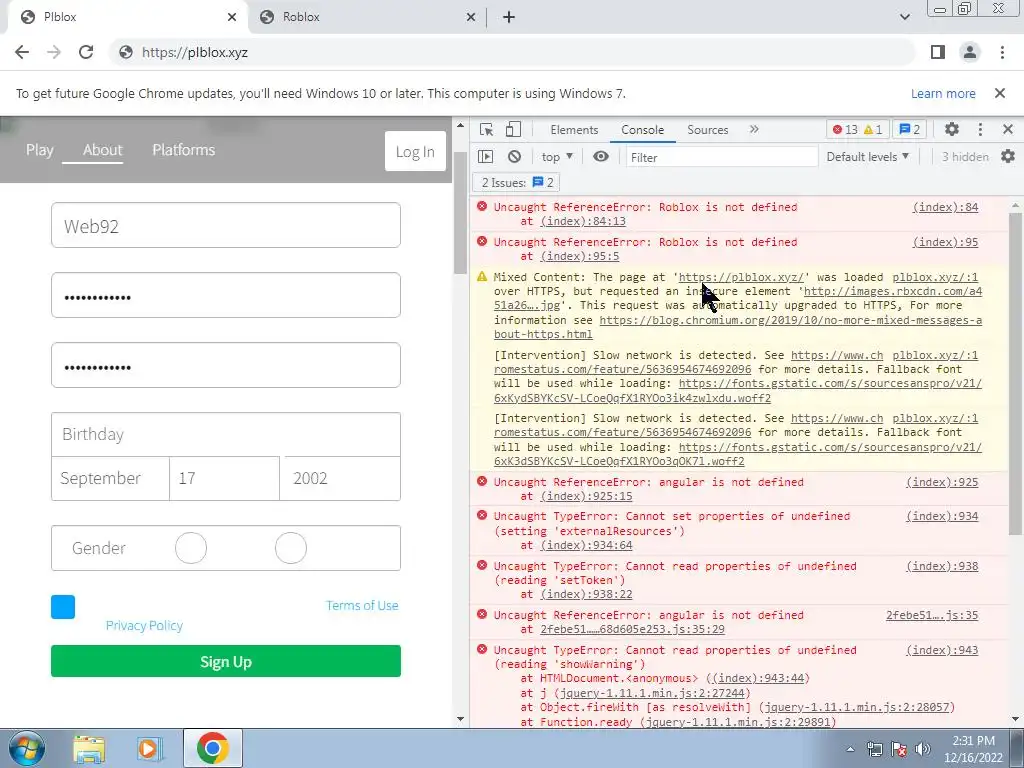The width and height of the screenshot is (1024, 768).
Task: Open the Terms of Use link
Action: [362, 605]
